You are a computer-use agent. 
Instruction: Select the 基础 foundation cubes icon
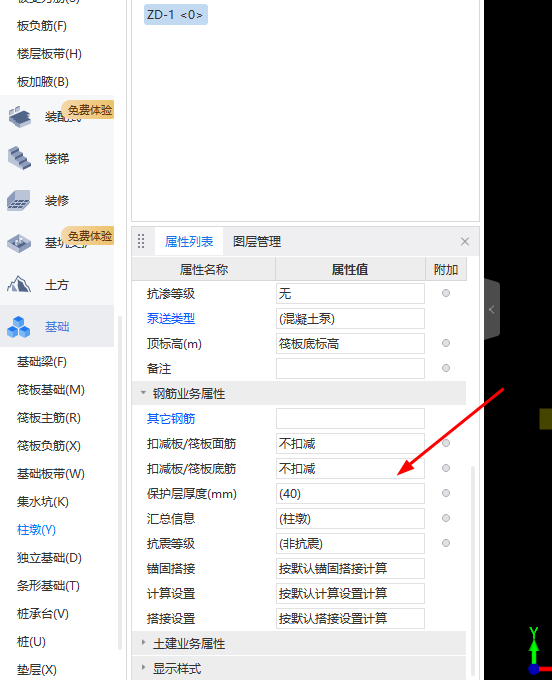point(19,327)
